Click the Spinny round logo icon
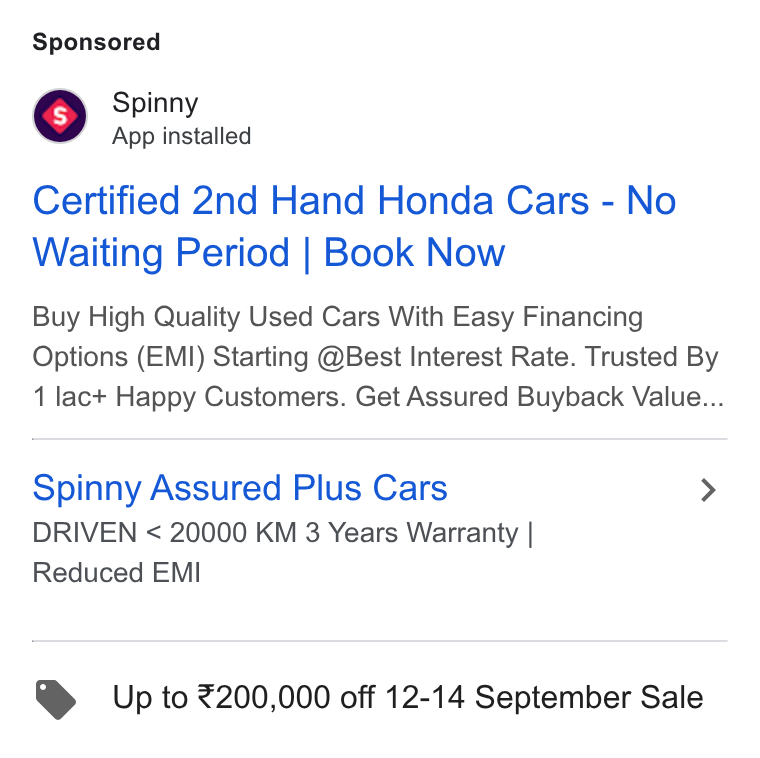This screenshot has width=760, height=758. point(60,116)
